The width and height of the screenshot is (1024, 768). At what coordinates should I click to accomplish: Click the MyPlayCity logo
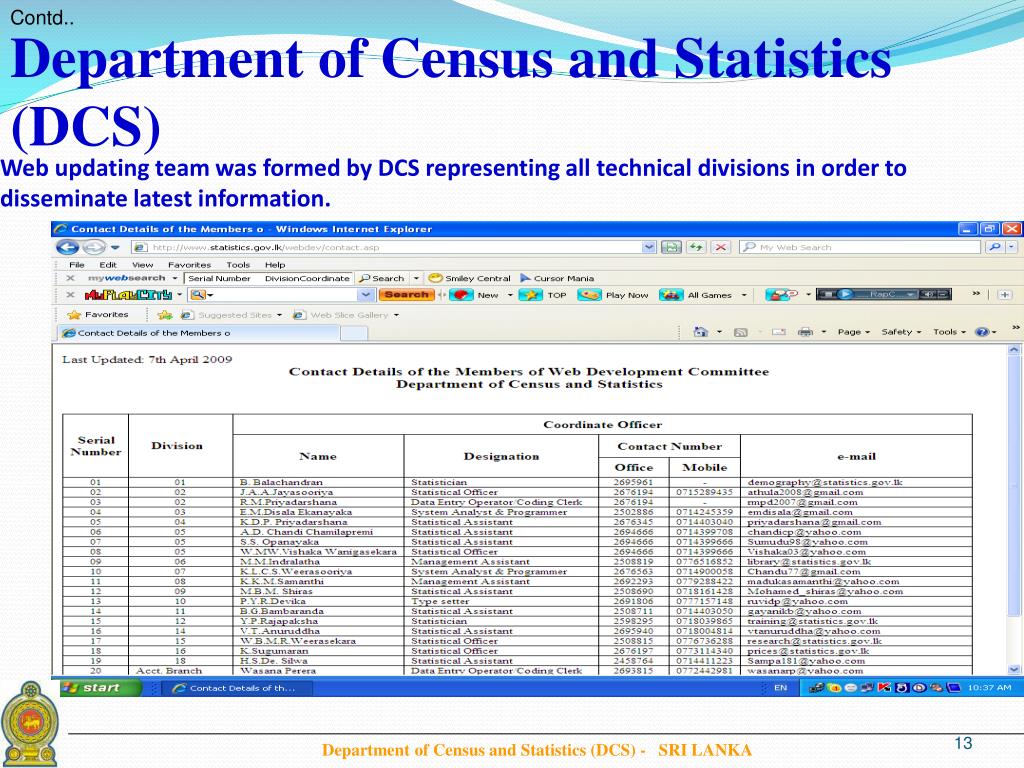click(x=129, y=295)
